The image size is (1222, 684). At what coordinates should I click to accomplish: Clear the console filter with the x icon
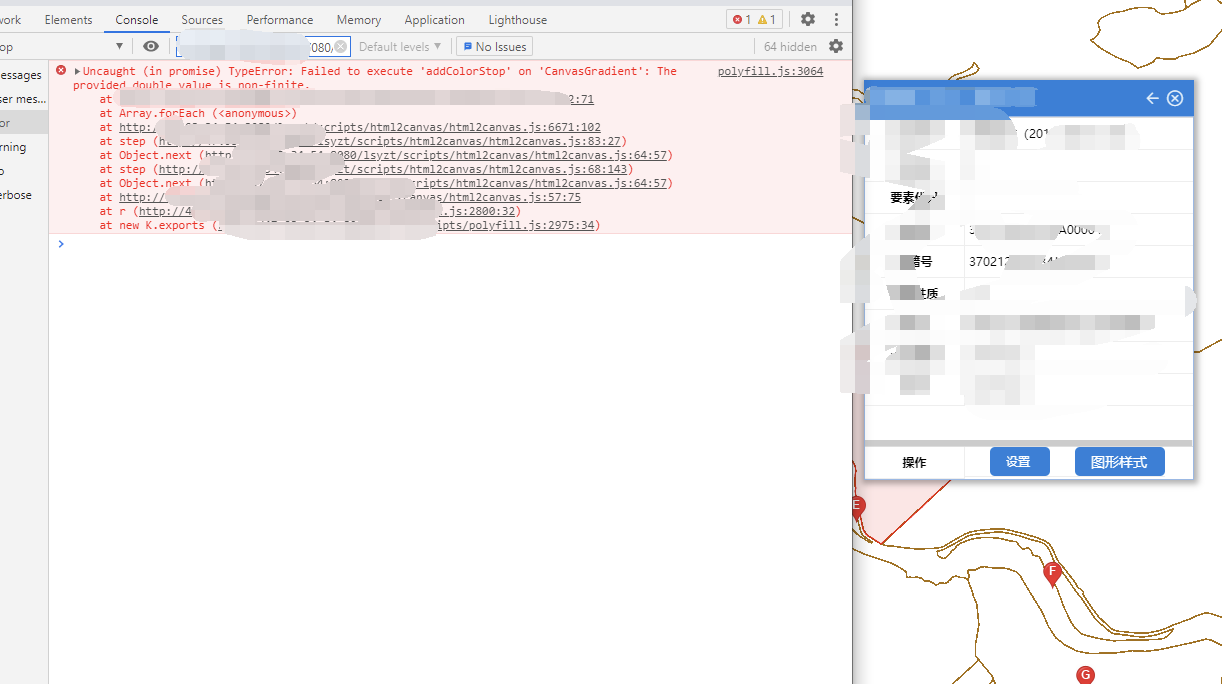[340, 46]
